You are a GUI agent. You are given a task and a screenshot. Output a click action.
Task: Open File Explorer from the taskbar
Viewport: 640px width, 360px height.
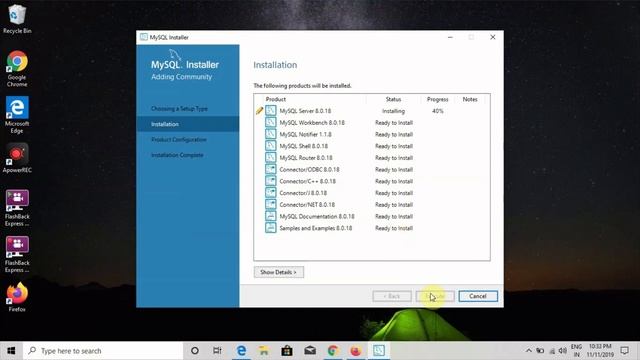264,351
